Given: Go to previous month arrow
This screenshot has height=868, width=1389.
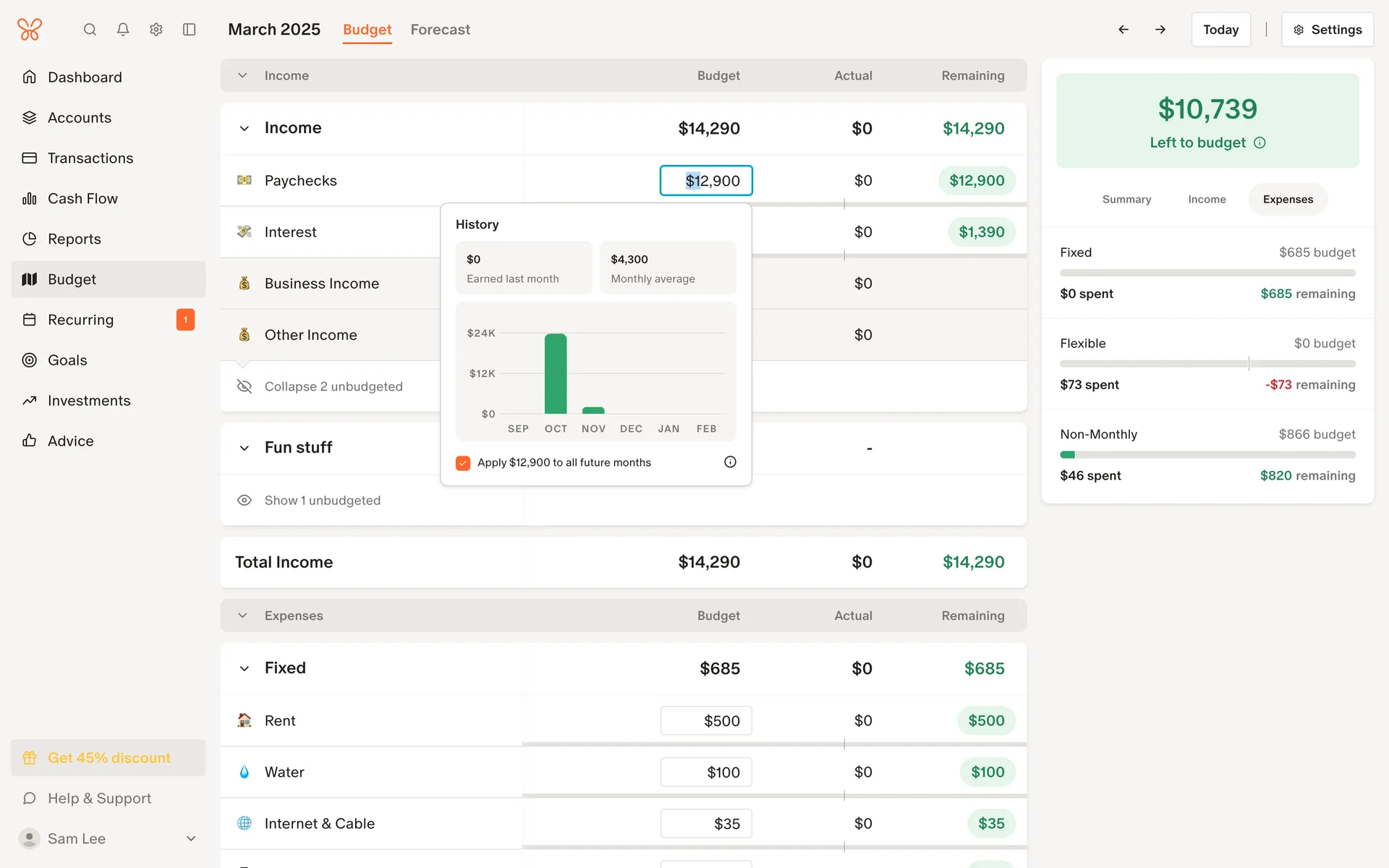Looking at the screenshot, I should tap(1123, 30).
